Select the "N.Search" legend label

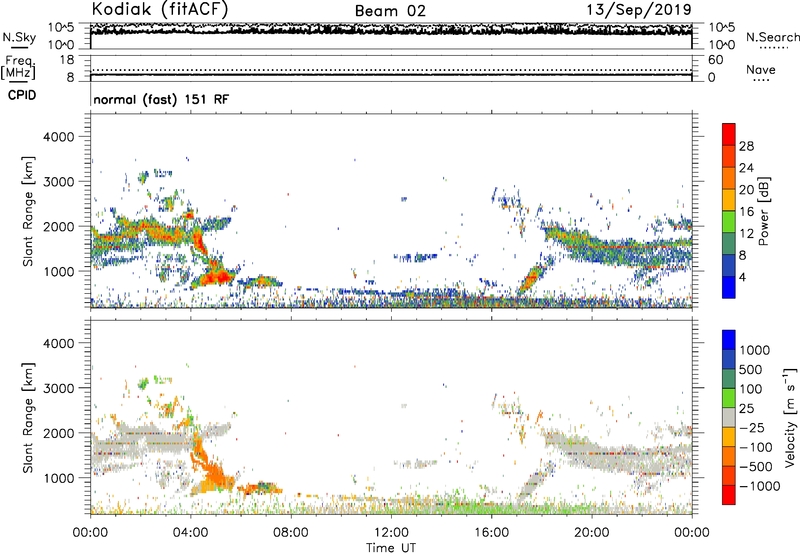coord(772,37)
